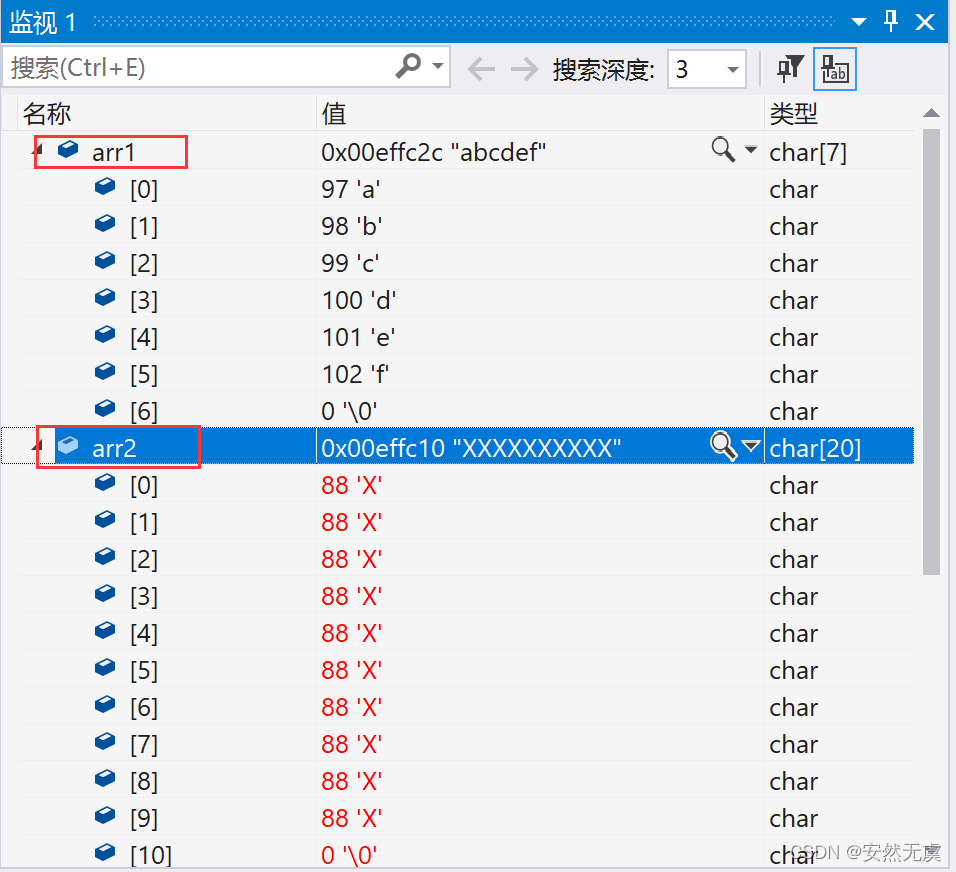Select arr1 element [5] row
Viewport: 956px width, 872px height.
(x=465, y=374)
